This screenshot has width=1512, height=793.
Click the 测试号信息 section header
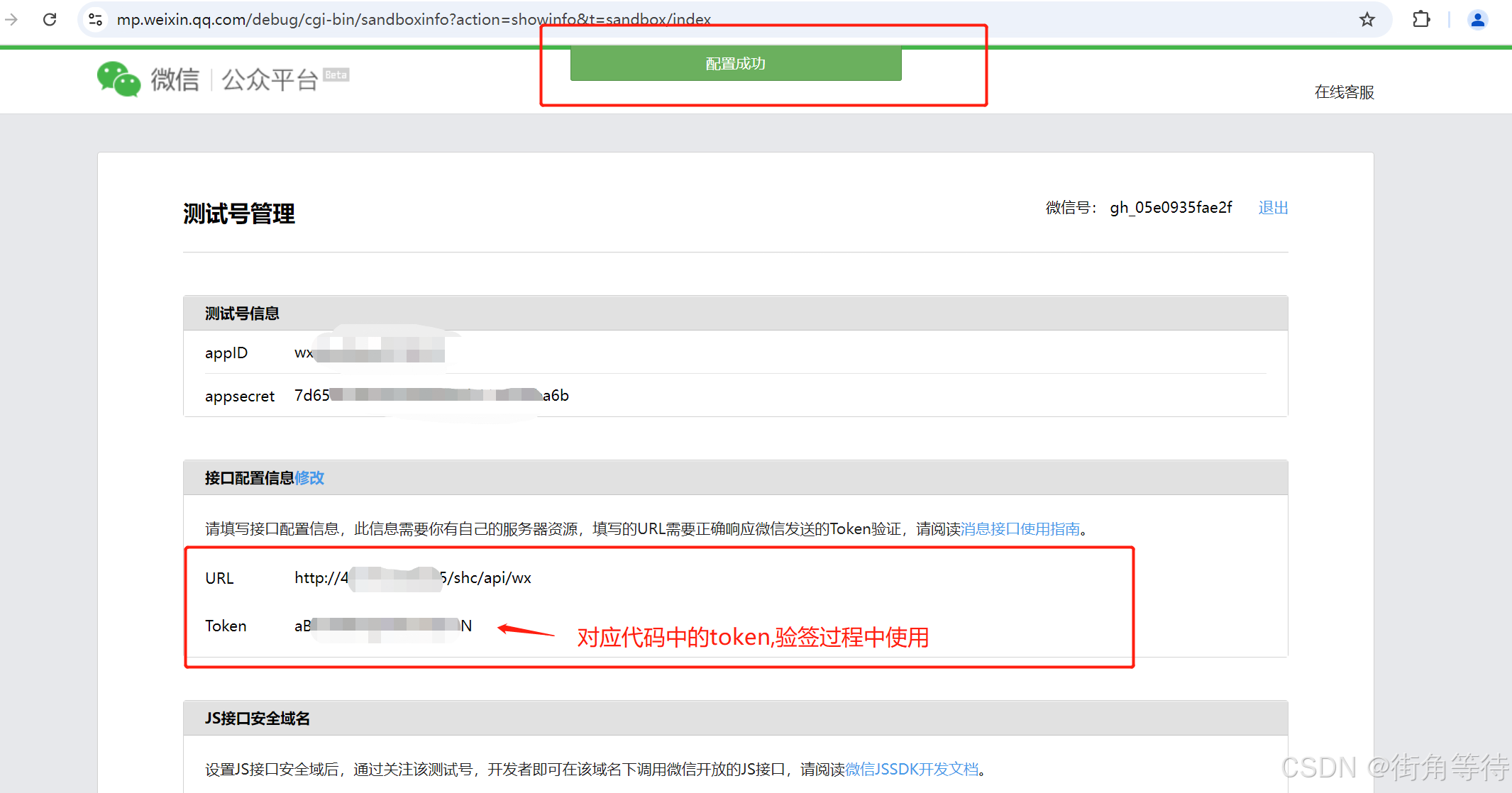(x=242, y=314)
